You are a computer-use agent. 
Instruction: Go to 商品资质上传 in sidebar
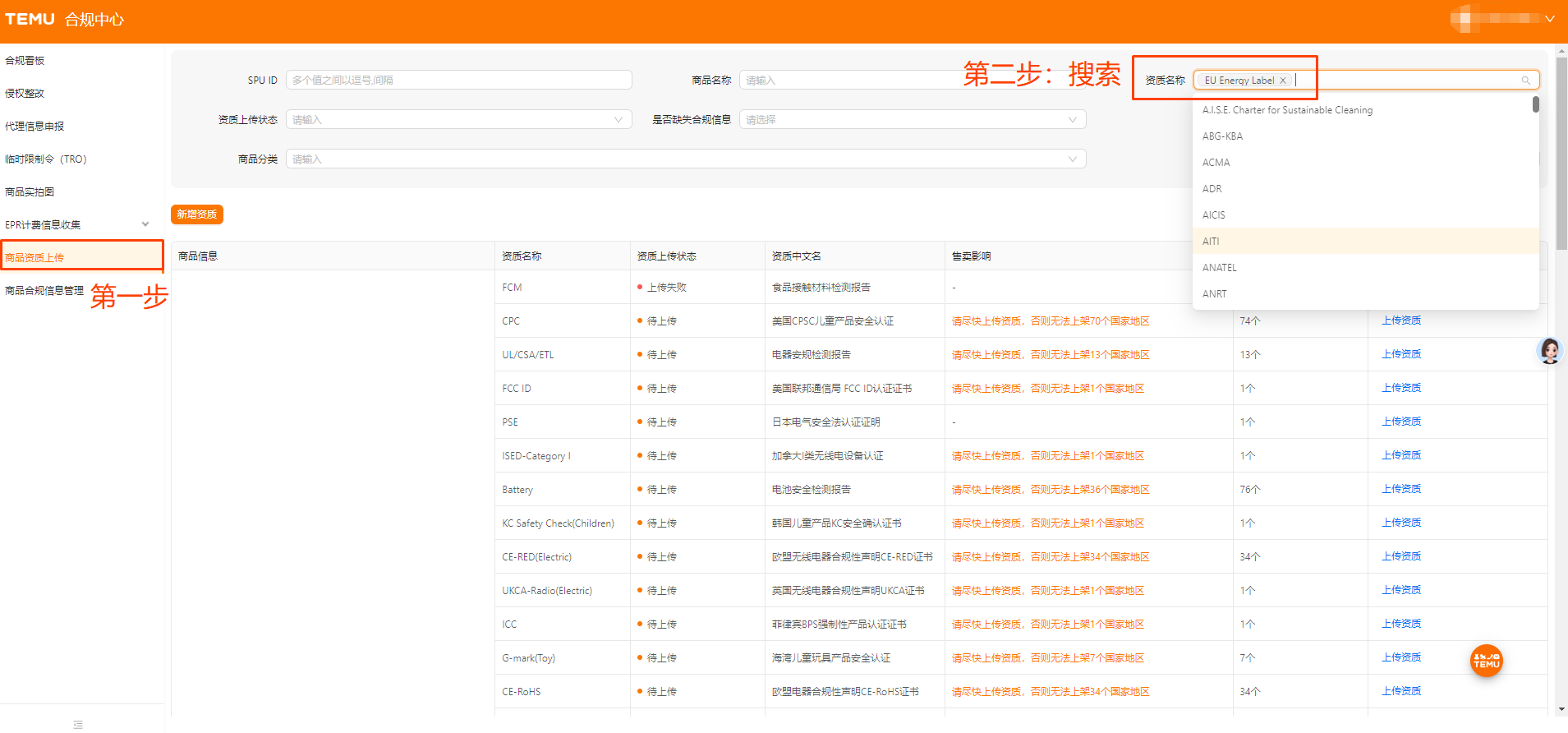tap(34, 258)
